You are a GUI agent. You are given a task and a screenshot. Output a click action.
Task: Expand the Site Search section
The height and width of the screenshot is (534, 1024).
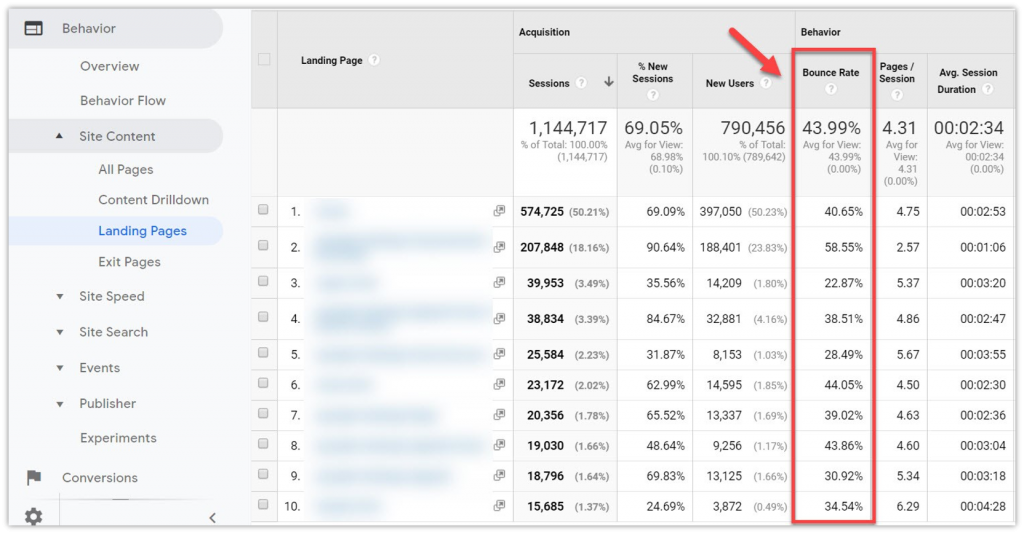(x=59, y=332)
